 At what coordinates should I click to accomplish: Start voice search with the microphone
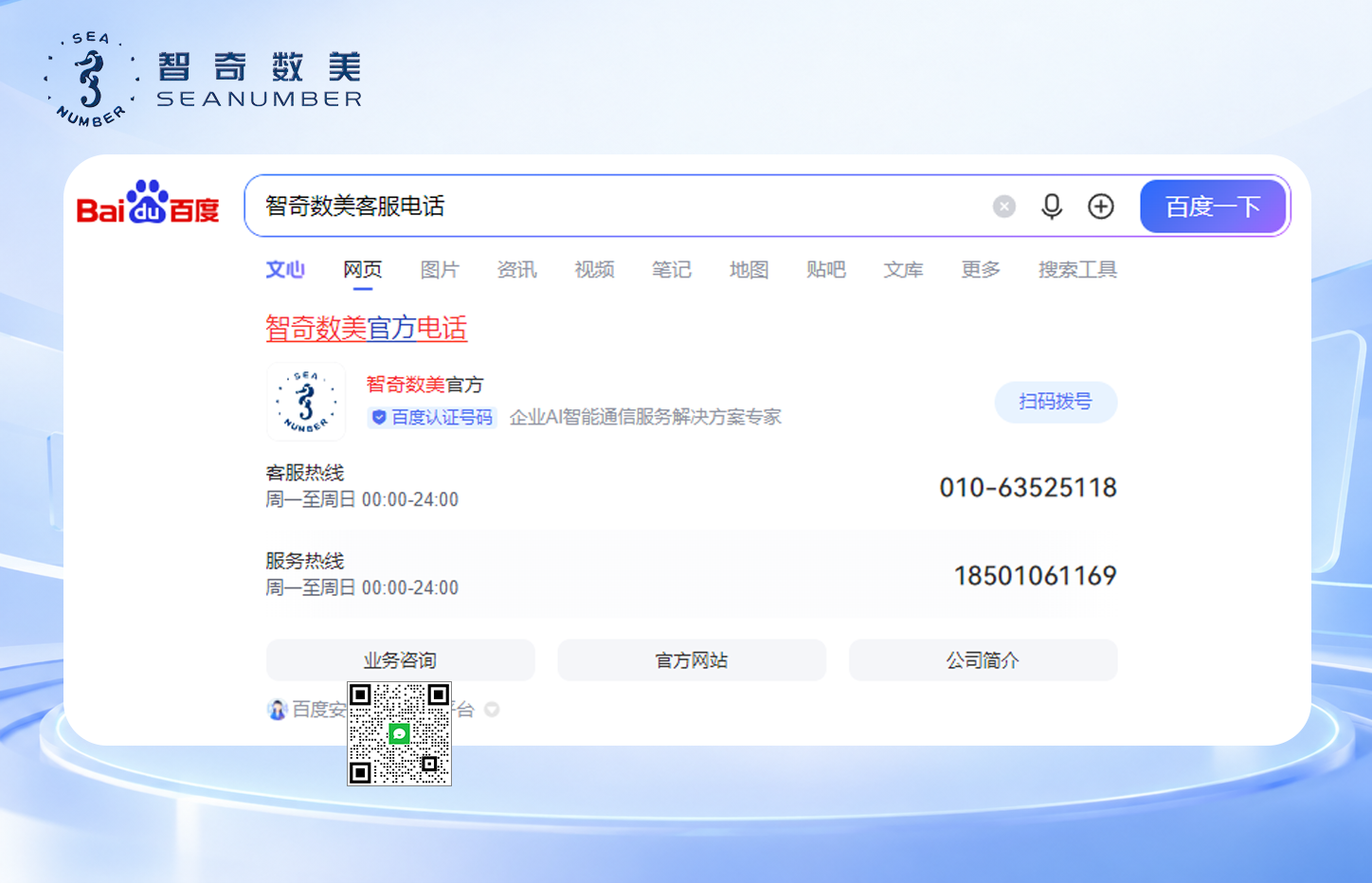1052,207
